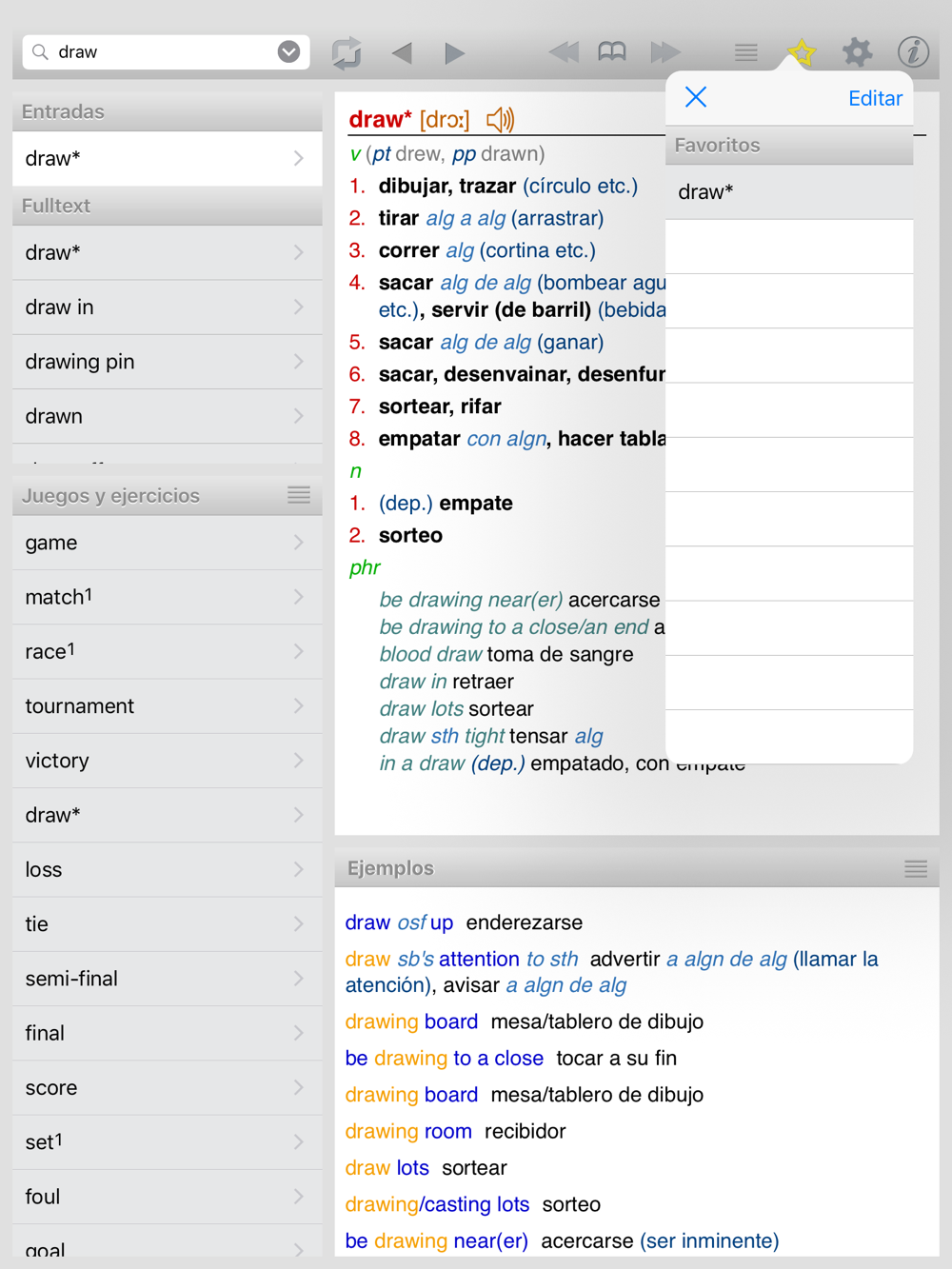Open the drawing pin fulltext result

click(x=168, y=362)
